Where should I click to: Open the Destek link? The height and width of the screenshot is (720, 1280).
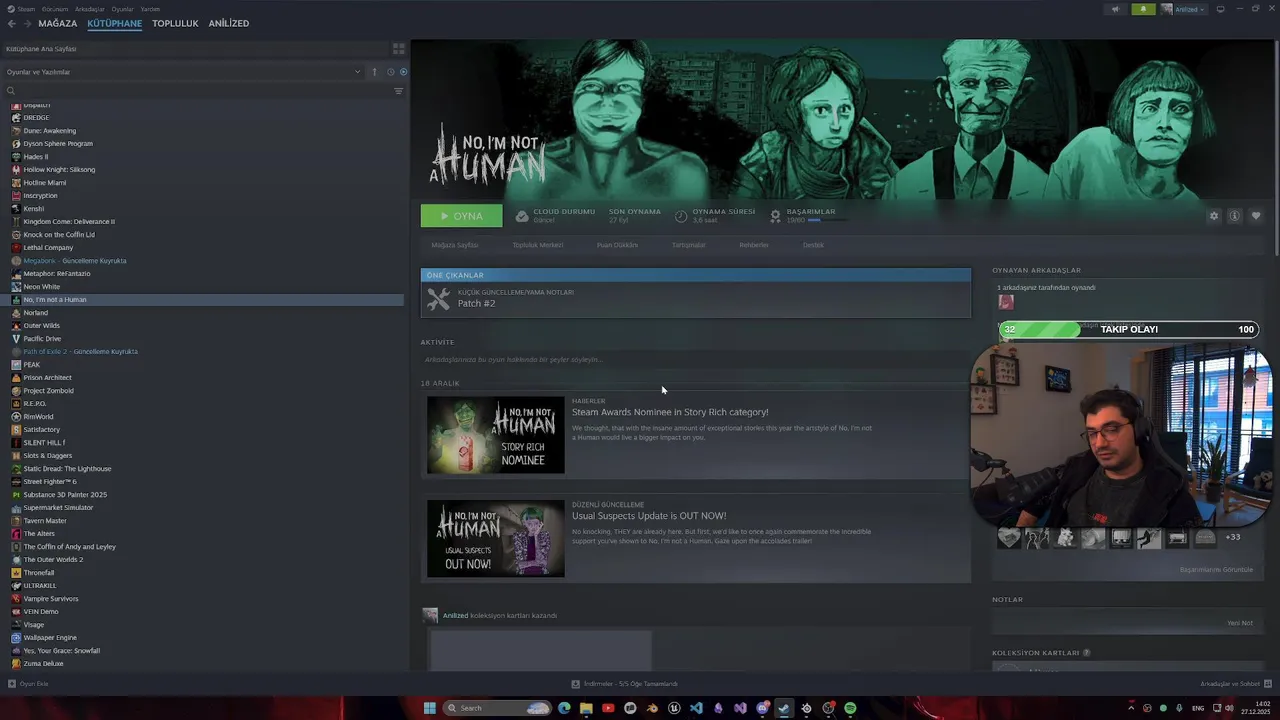pos(813,245)
